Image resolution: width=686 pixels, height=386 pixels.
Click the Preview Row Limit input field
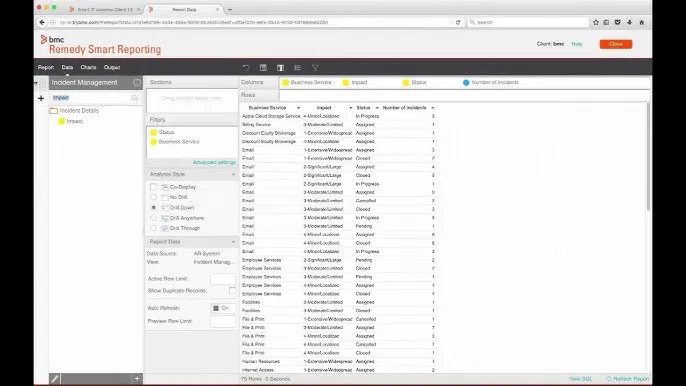(x=223, y=321)
